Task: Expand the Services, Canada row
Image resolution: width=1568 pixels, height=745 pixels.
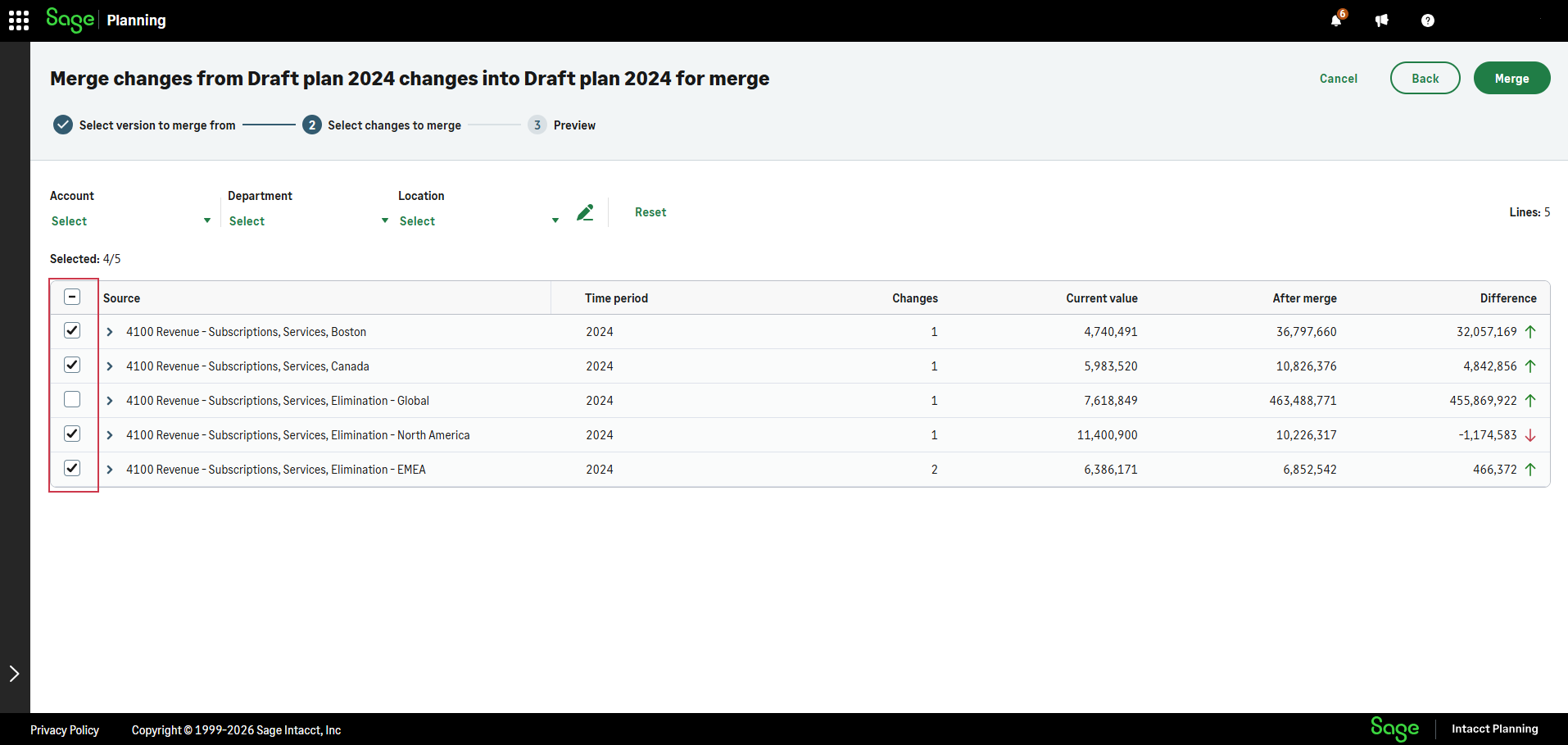Action: (x=110, y=366)
